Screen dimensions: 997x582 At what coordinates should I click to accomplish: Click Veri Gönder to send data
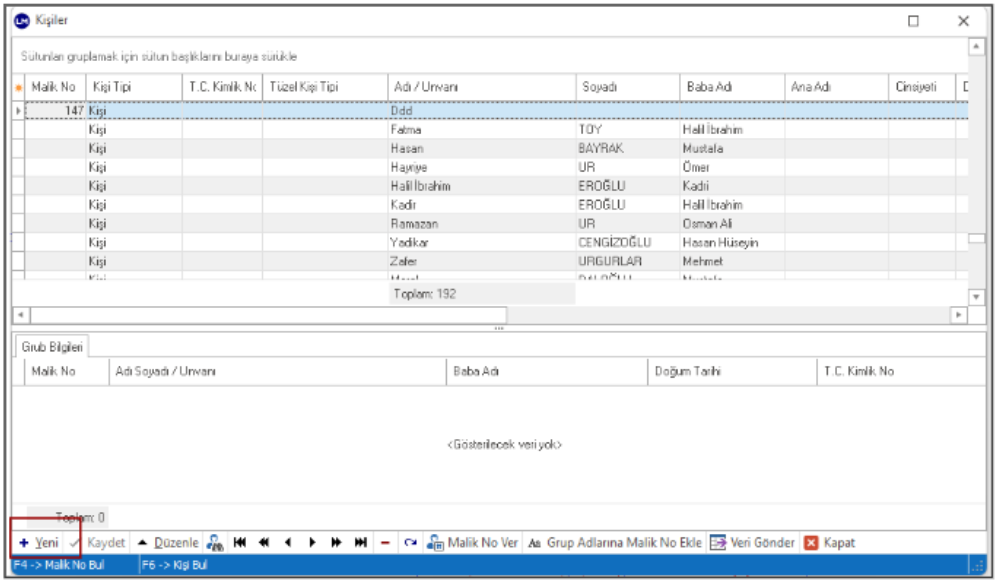coord(753,543)
